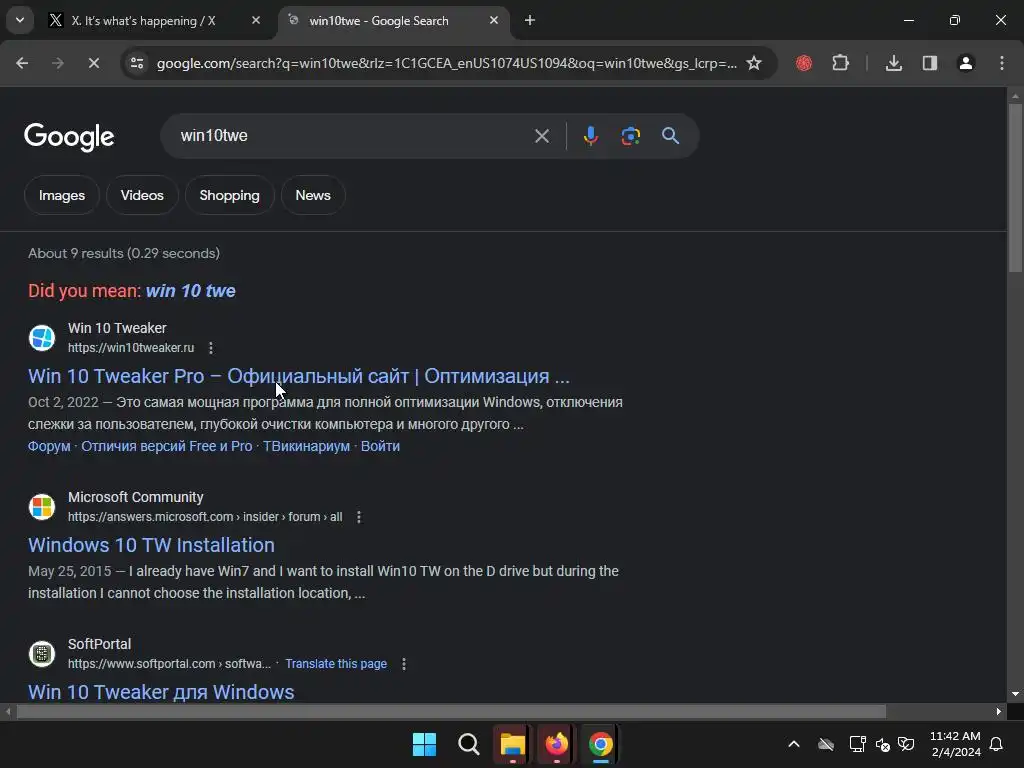Filter results by Images
The width and height of the screenshot is (1024, 768).
click(62, 195)
